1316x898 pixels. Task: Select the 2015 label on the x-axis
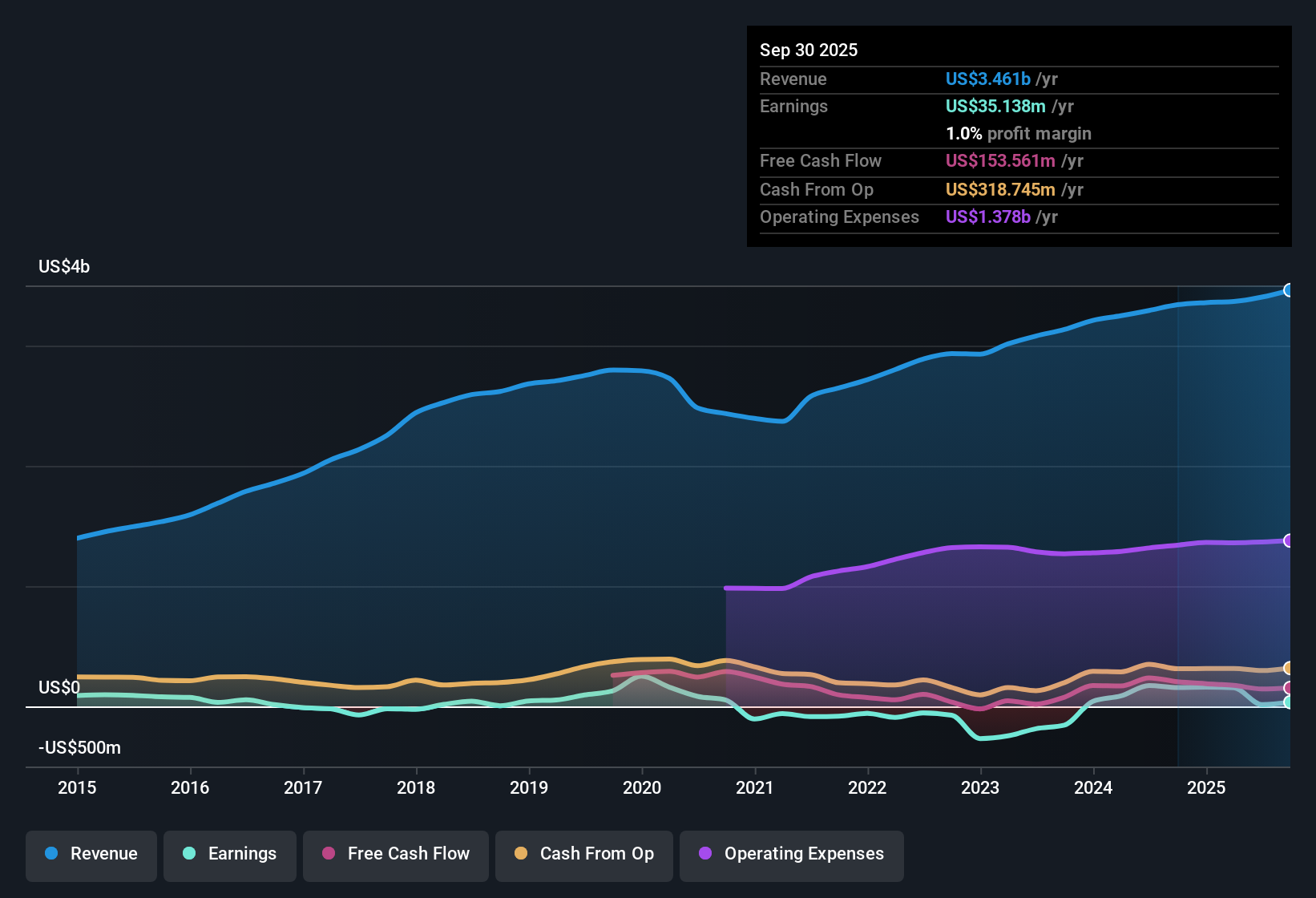[x=77, y=787]
